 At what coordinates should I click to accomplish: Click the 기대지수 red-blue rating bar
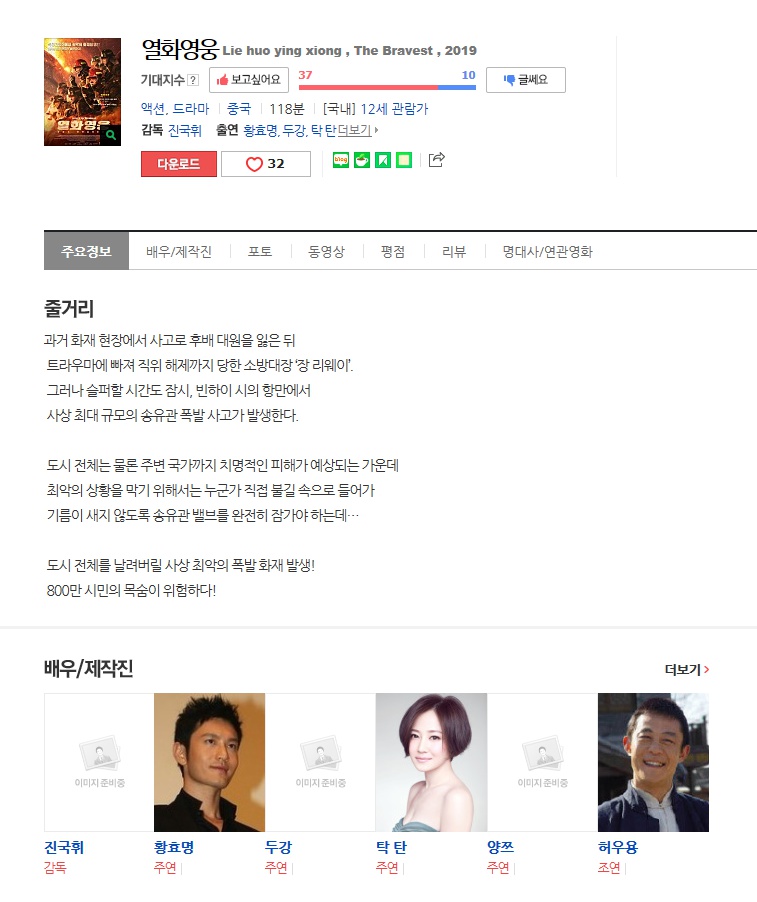click(x=387, y=87)
